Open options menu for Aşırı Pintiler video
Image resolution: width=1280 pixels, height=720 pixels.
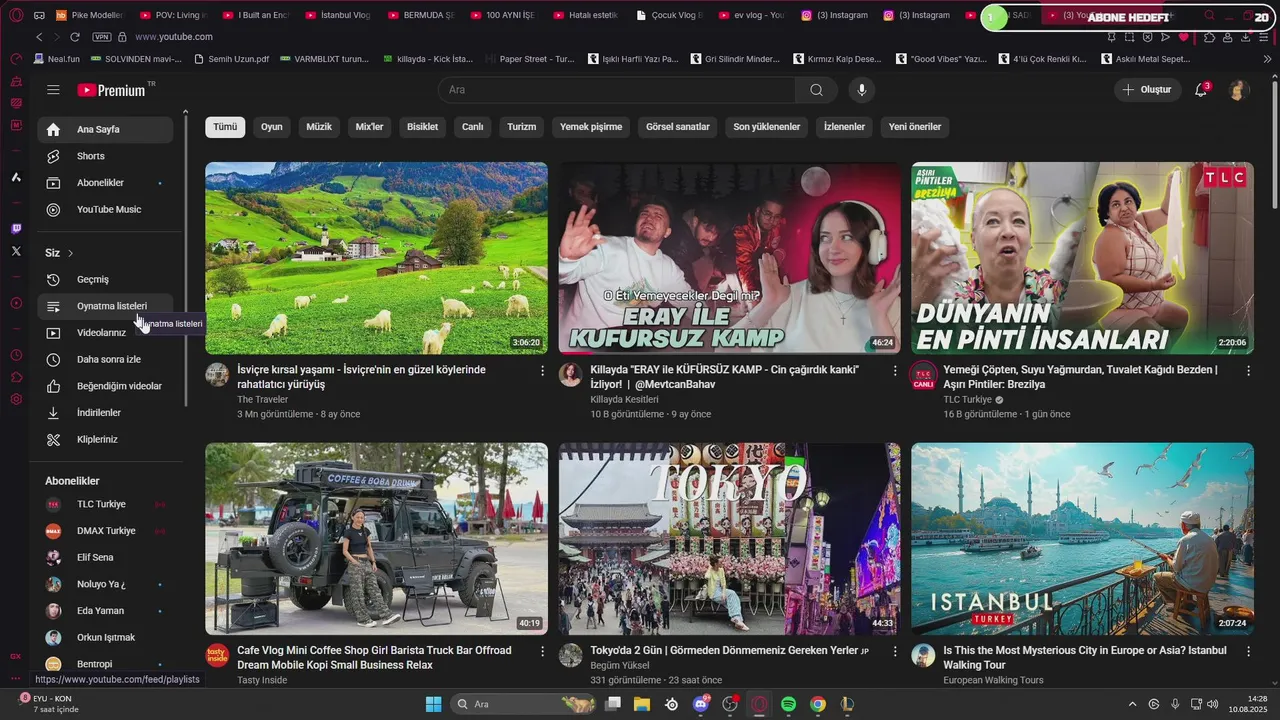tap(1248, 371)
